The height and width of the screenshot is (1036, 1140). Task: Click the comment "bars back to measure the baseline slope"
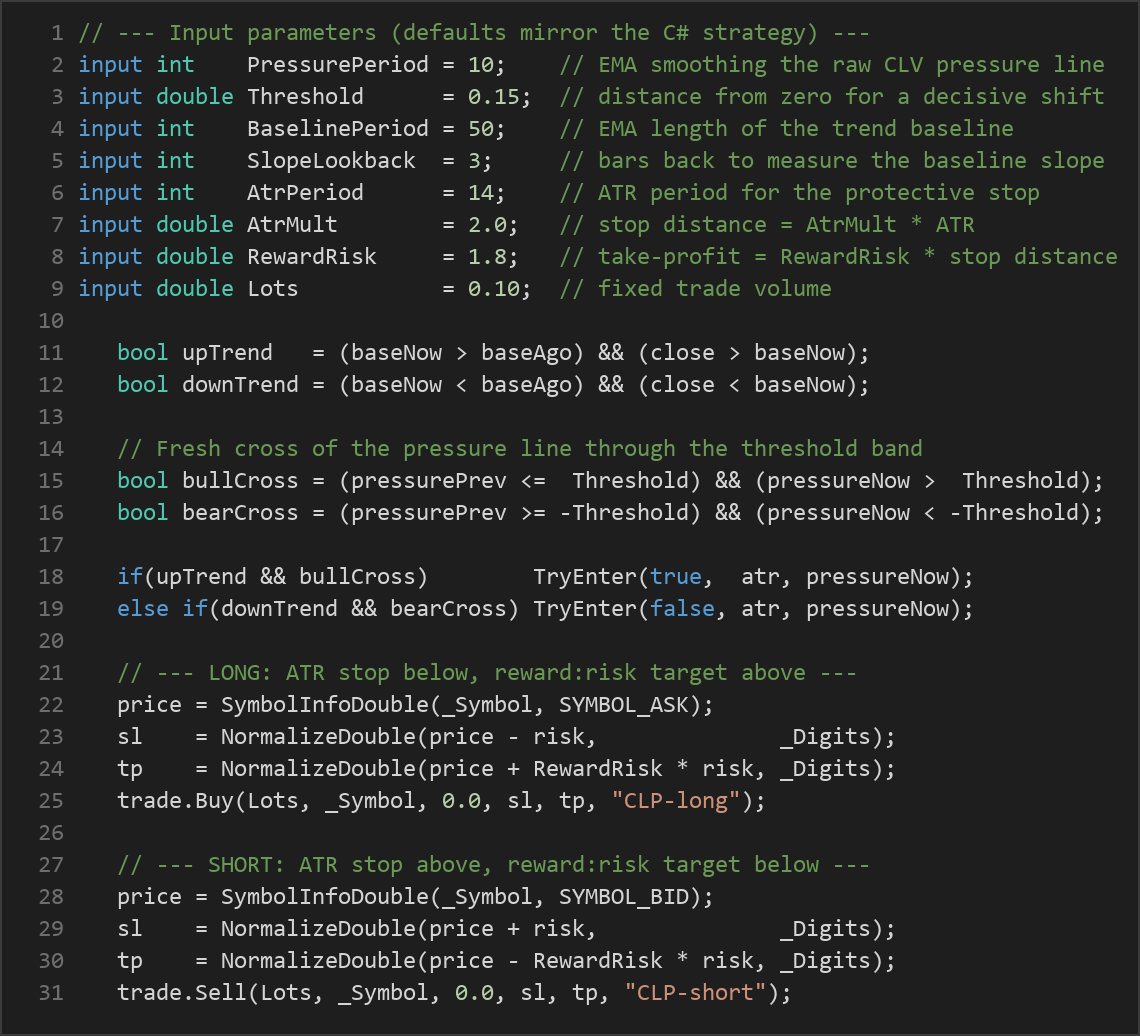click(x=832, y=161)
